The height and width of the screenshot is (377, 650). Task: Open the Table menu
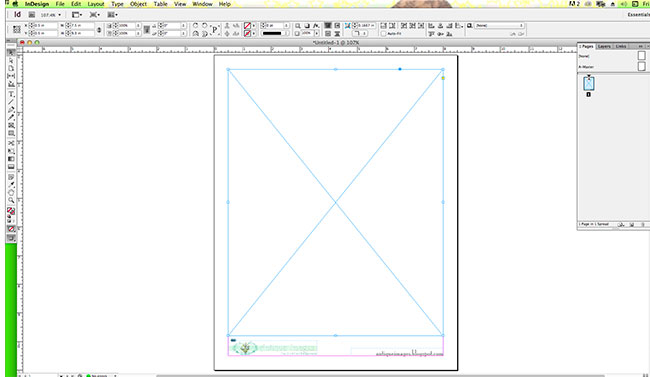(160, 4)
